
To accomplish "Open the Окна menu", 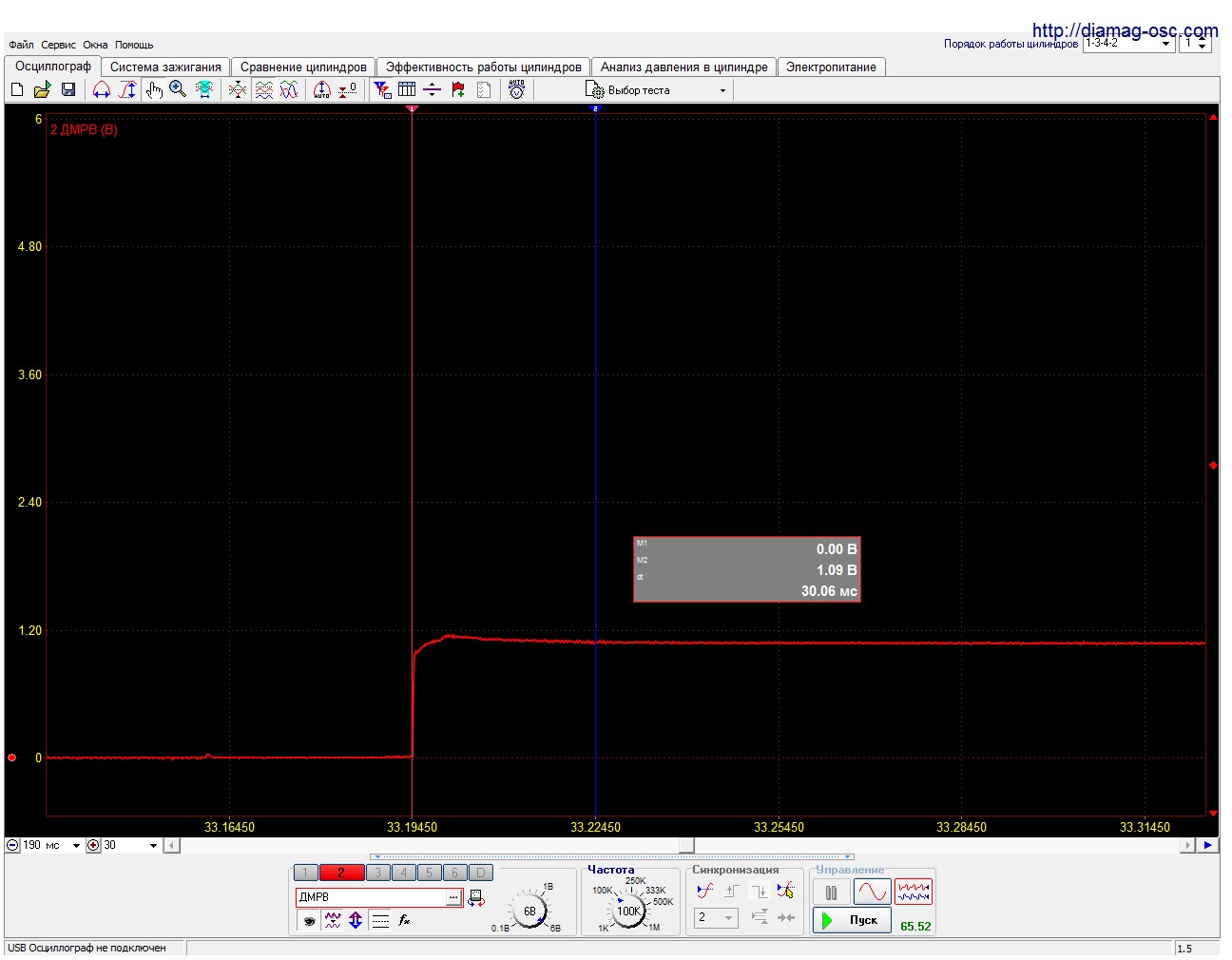I will point(95,45).
